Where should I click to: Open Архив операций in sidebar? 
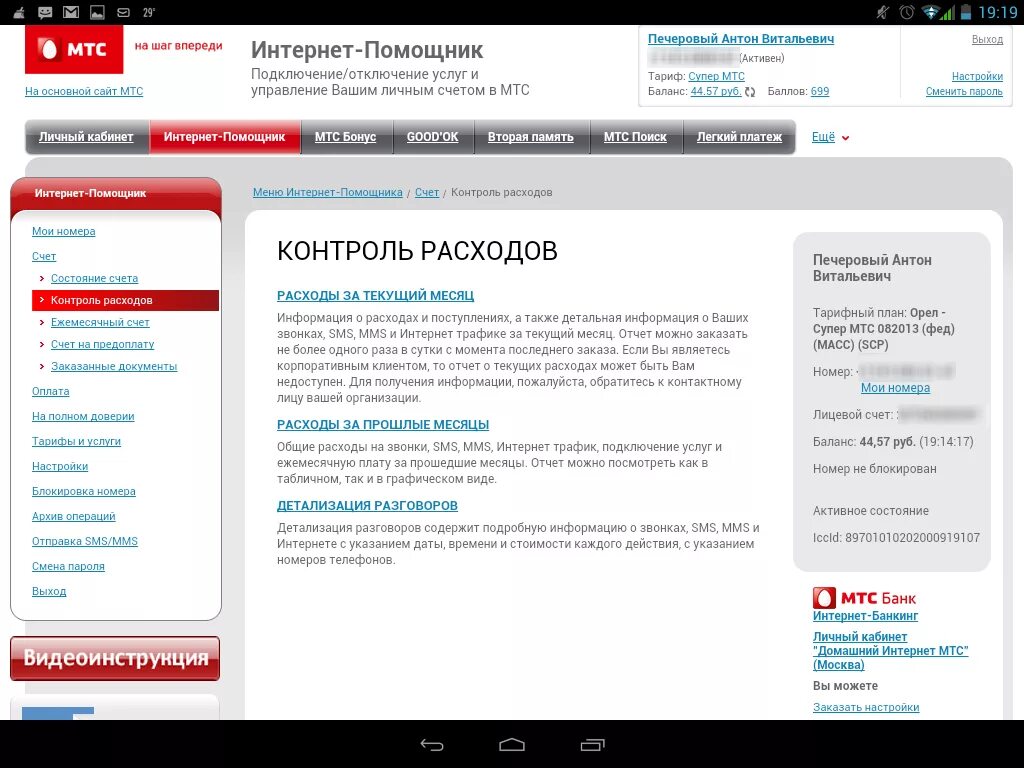[73, 516]
